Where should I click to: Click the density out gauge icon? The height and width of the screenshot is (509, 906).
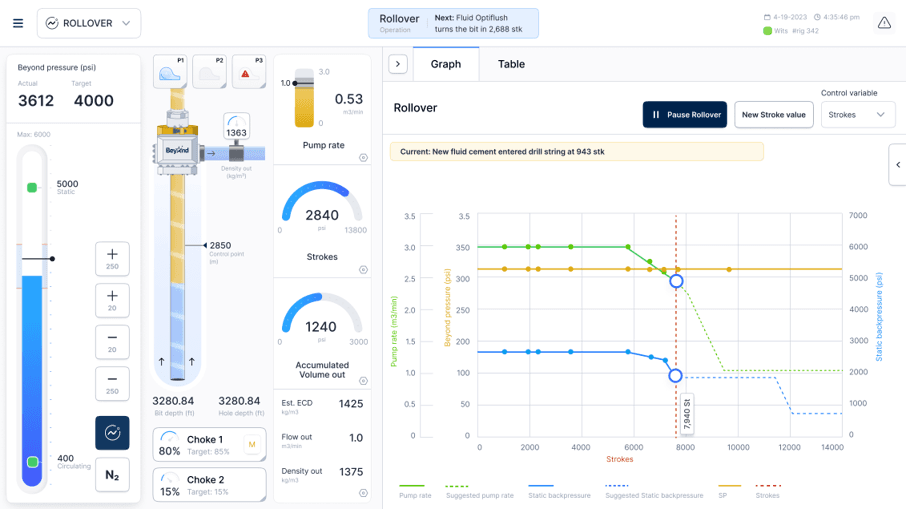click(236, 127)
